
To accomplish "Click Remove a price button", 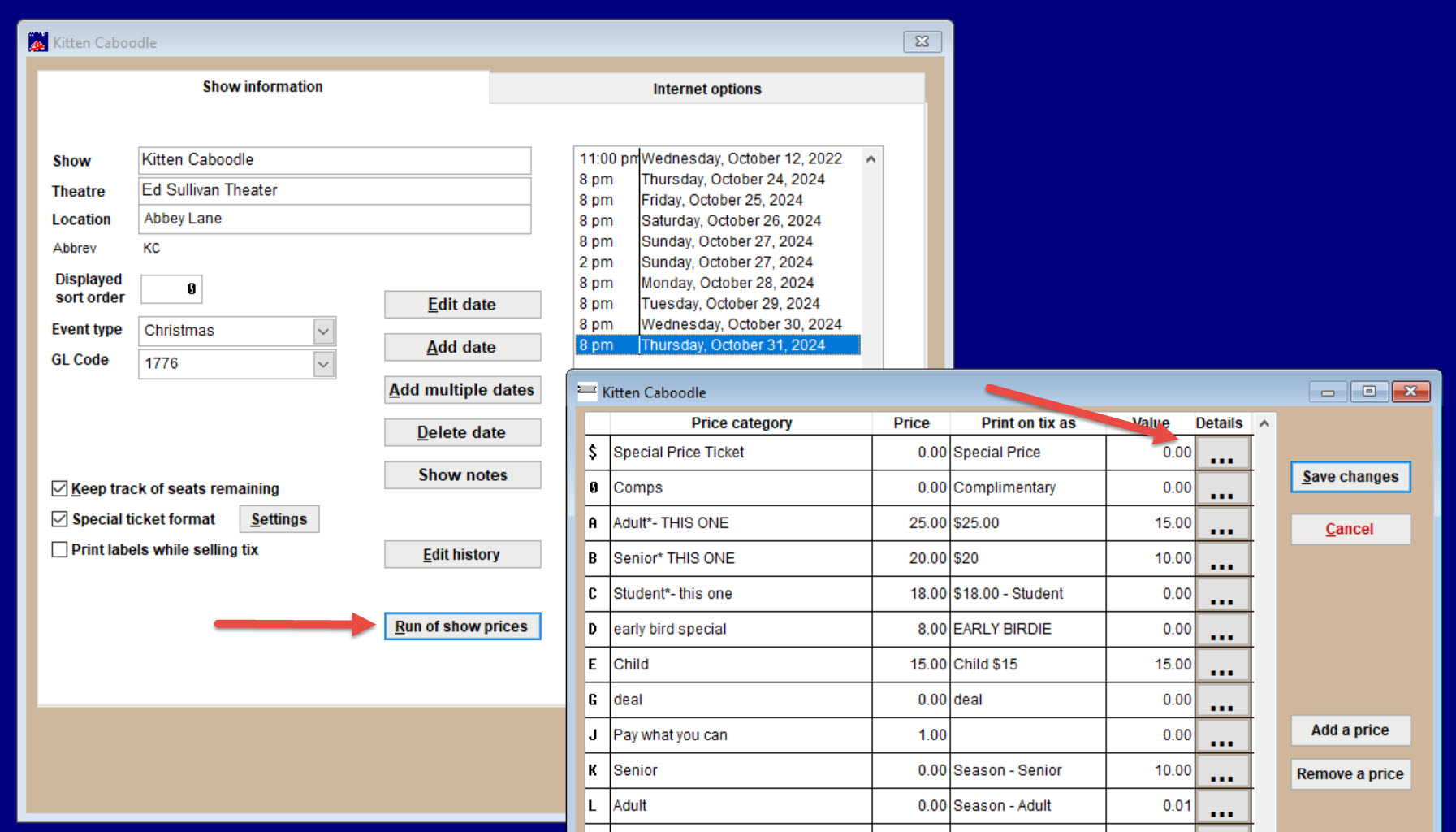I will click(1350, 774).
